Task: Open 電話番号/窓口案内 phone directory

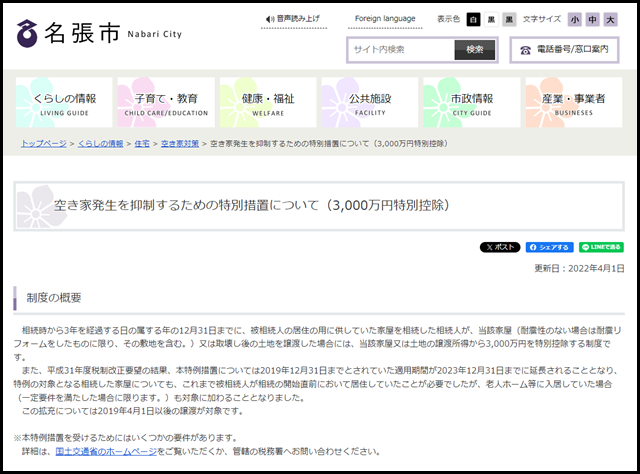Action: (564, 50)
